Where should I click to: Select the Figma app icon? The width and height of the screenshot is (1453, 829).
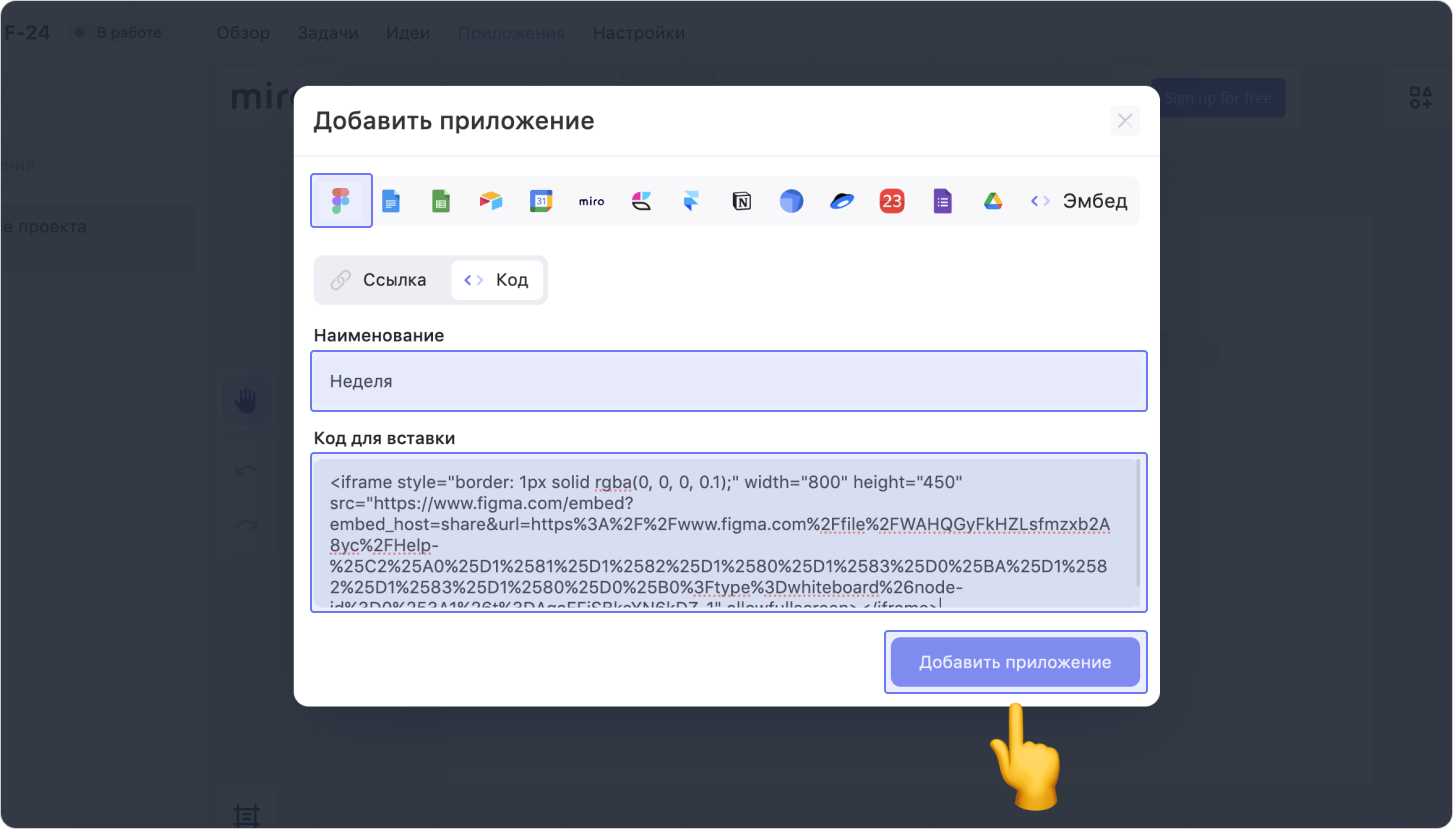pyautogui.click(x=341, y=201)
